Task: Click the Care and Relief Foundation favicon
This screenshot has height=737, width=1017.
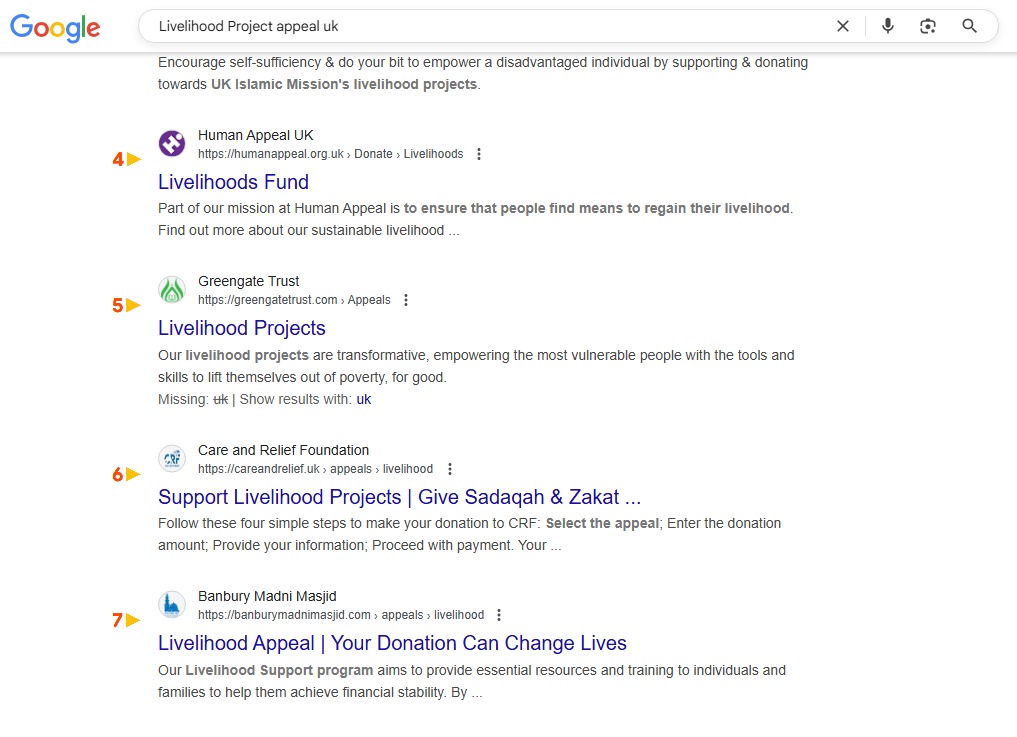Action: point(172,459)
